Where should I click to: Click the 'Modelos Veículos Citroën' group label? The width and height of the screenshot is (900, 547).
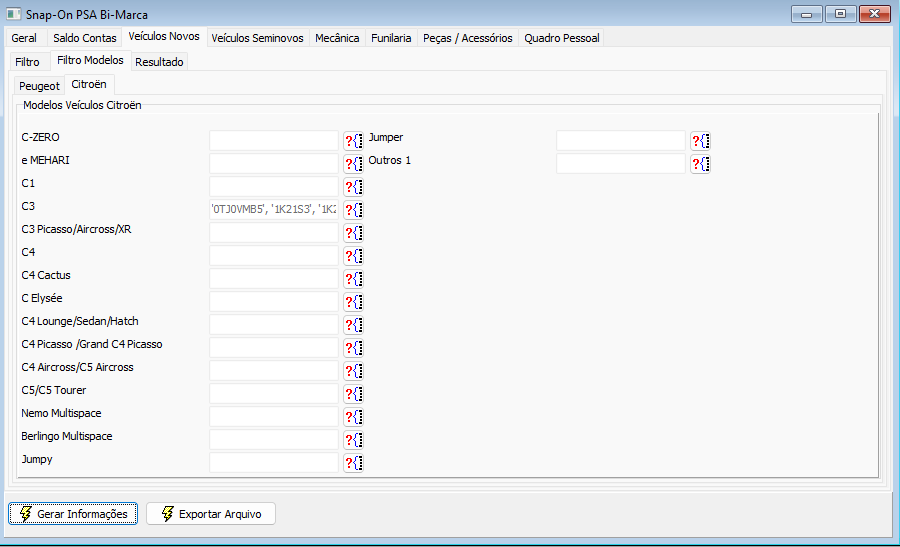click(82, 105)
